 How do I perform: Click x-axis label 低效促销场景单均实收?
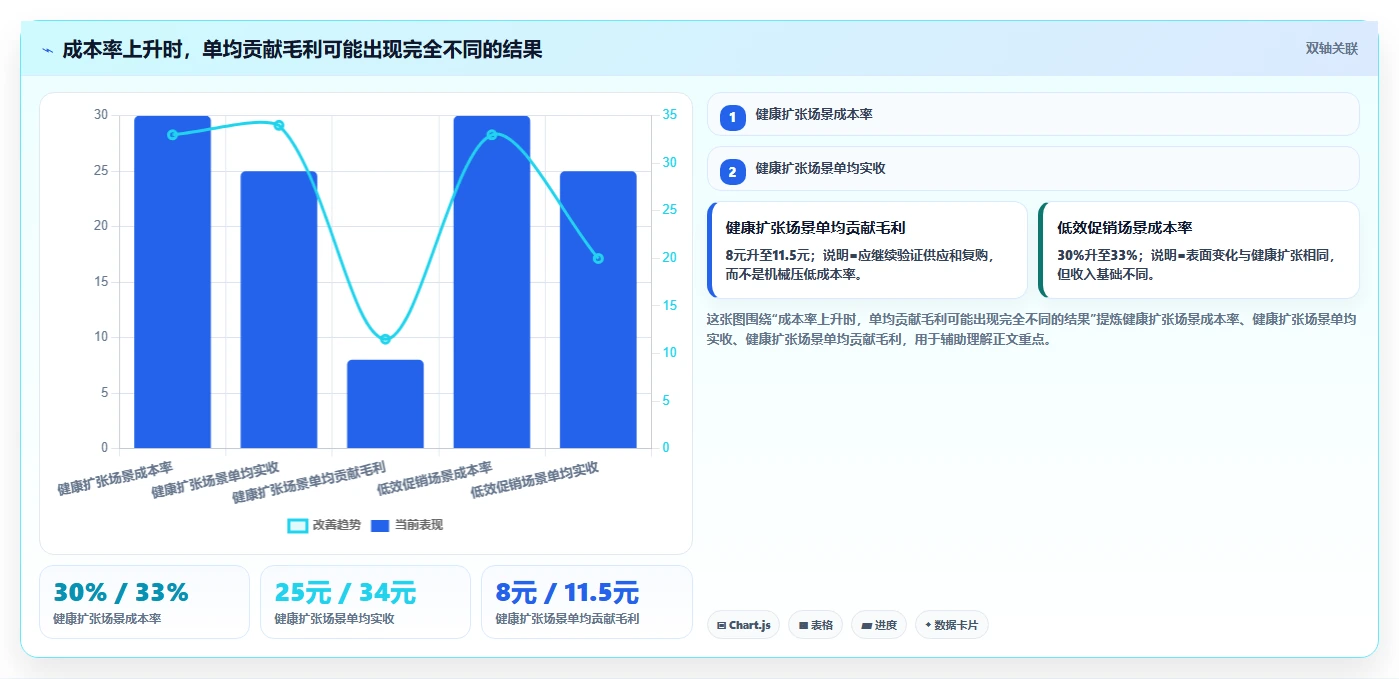(535, 480)
